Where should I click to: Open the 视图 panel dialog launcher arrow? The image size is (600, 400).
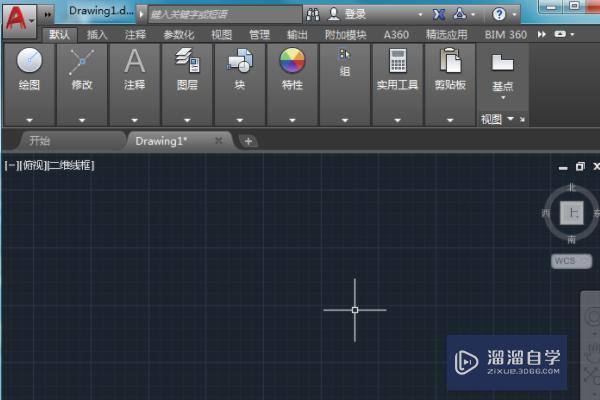(x=522, y=119)
